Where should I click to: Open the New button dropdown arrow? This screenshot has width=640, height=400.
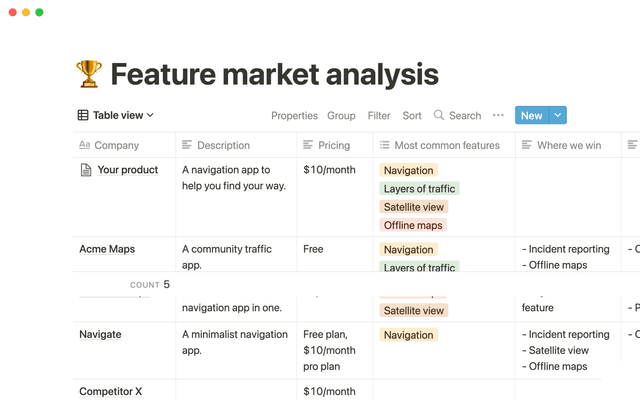coord(558,116)
